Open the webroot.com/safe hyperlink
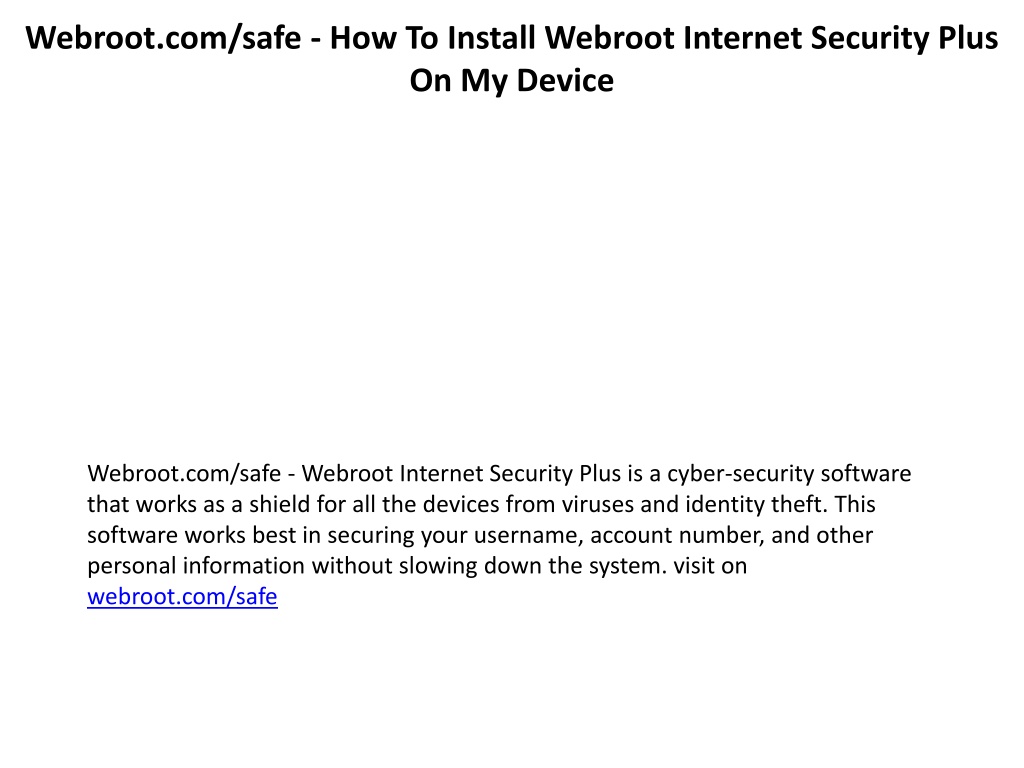The height and width of the screenshot is (768, 1024). [182, 596]
